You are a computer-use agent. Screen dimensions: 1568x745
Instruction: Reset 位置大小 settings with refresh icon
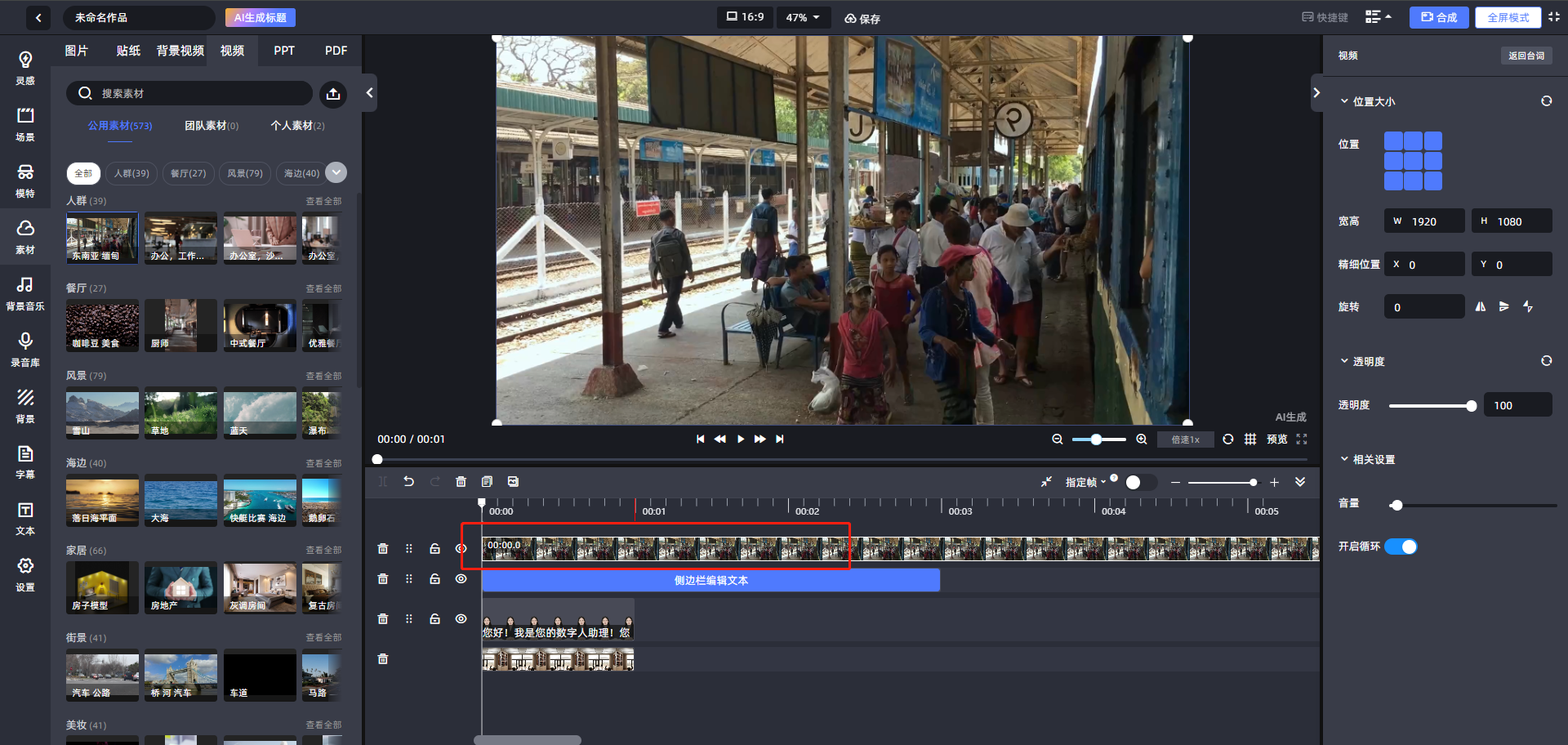coord(1547,101)
